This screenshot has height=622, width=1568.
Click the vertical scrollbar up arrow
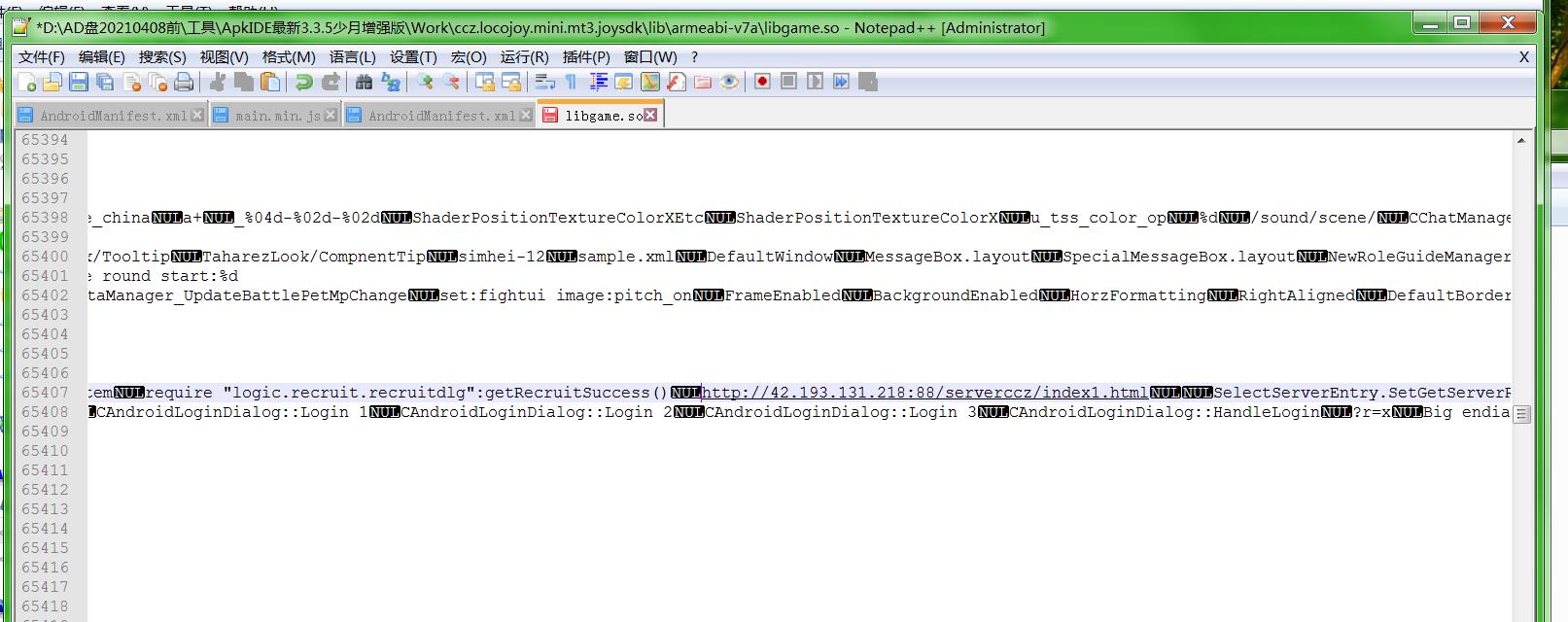1521,141
